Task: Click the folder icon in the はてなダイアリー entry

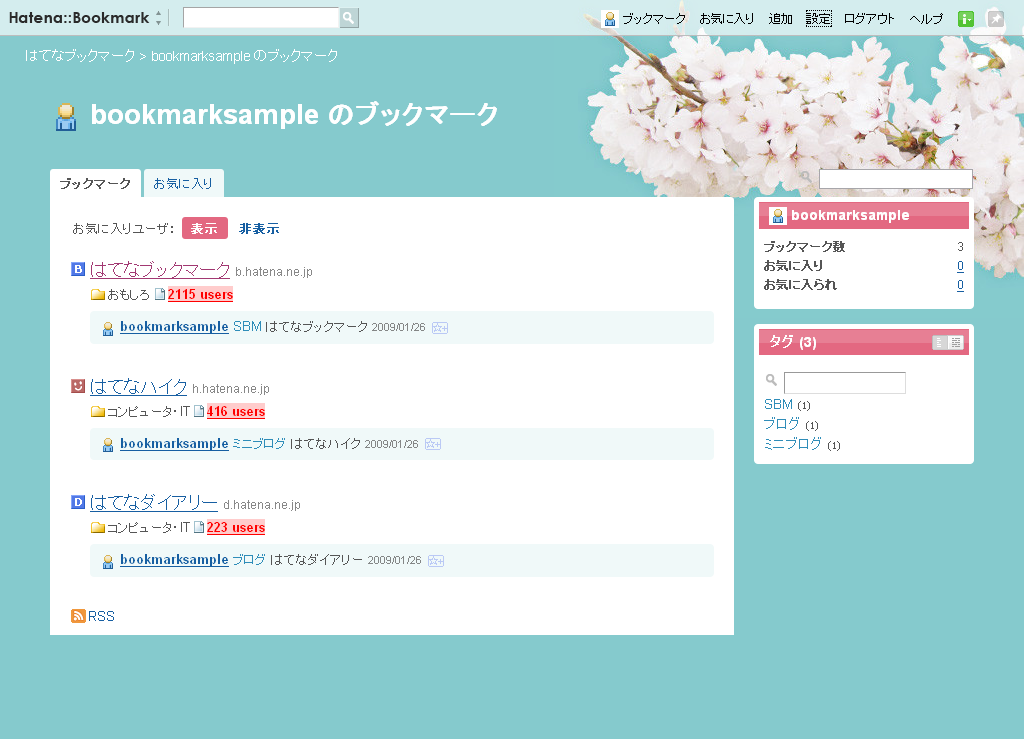Action: point(98,527)
